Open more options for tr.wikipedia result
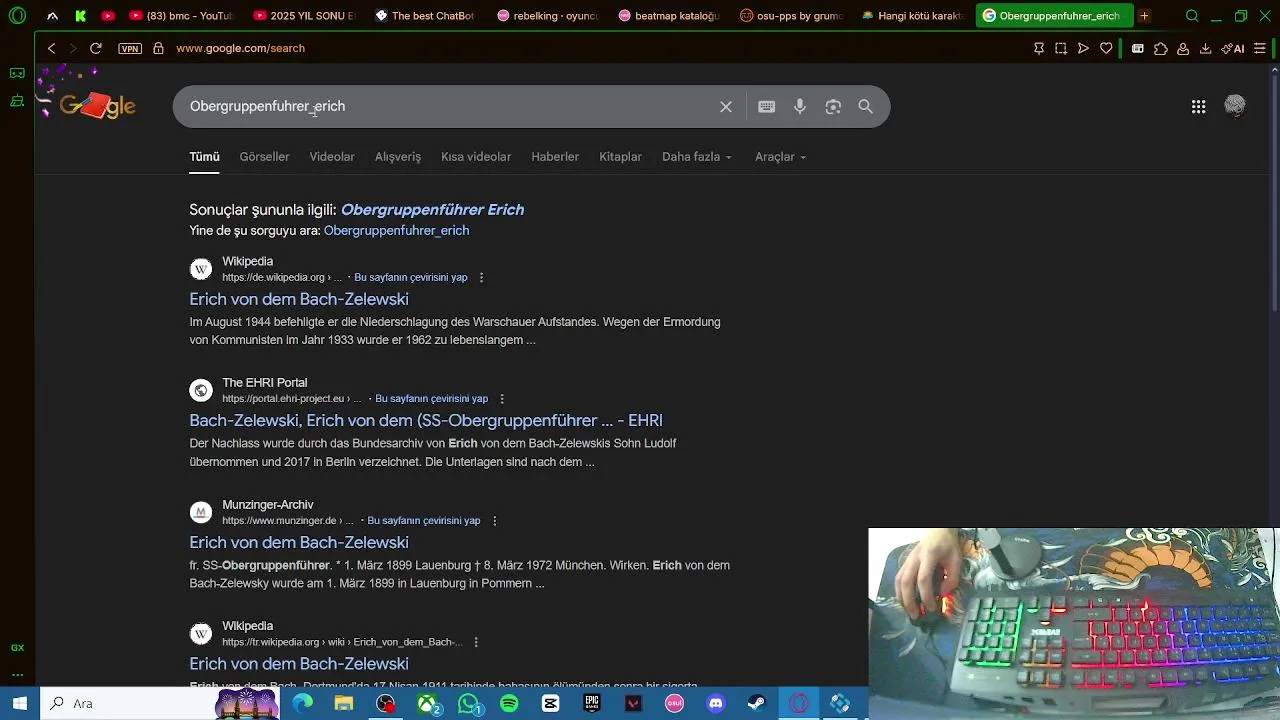 [x=476, y=642]
